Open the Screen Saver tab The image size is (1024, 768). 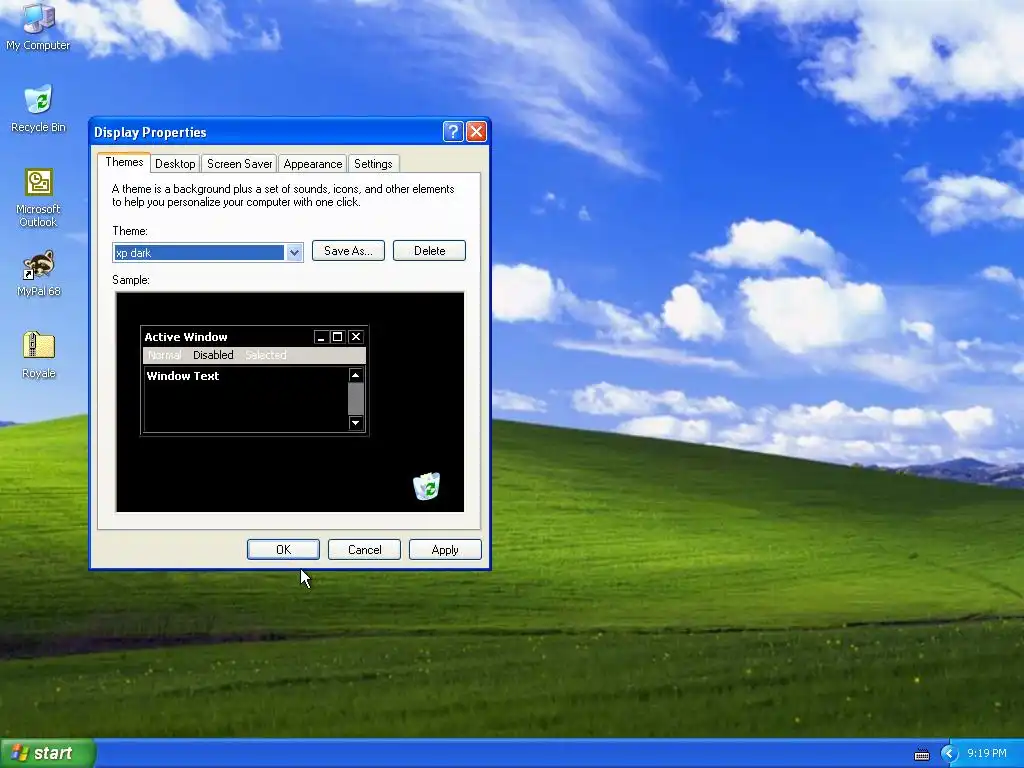point(240,164)
